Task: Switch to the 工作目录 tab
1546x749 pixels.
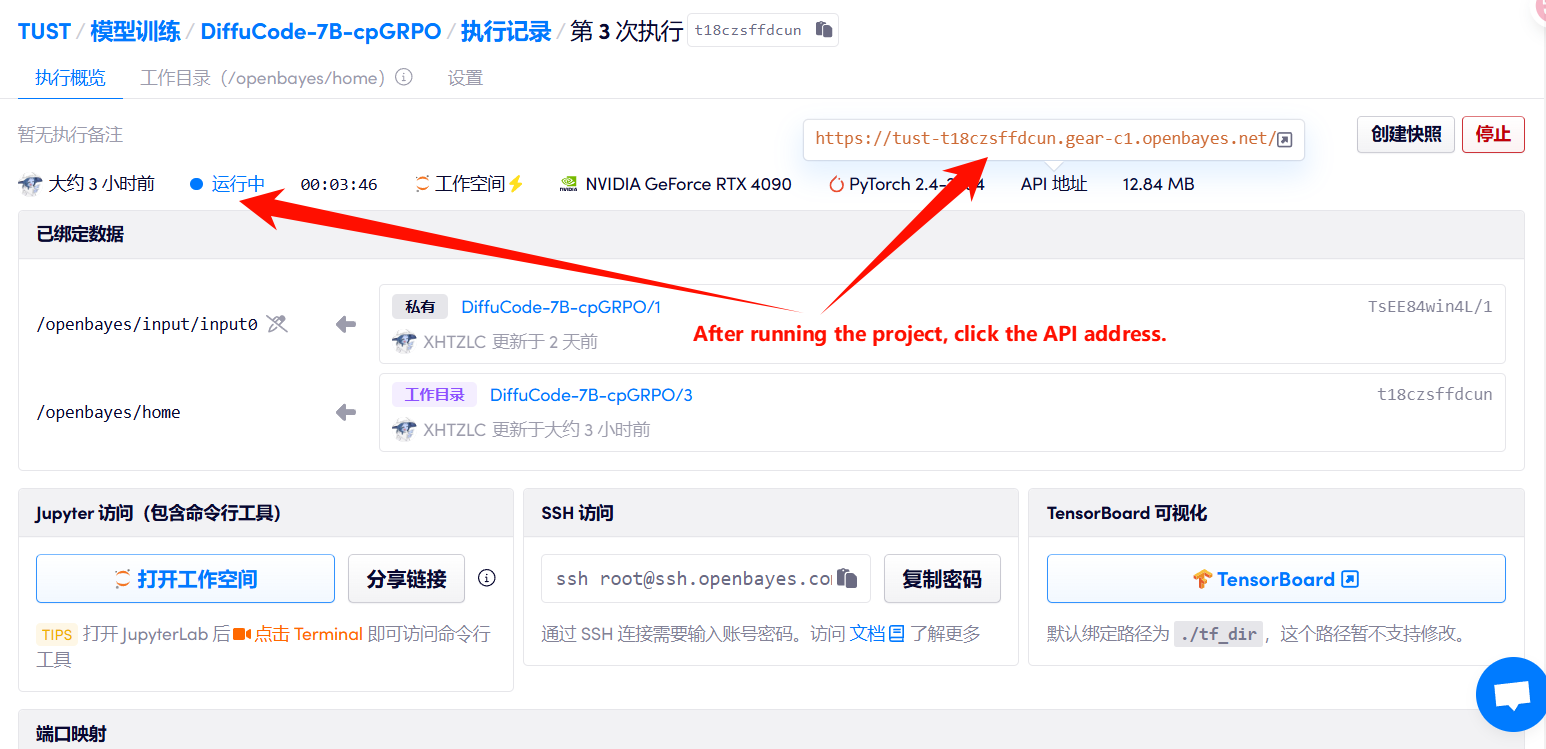Action: point(262,78)
